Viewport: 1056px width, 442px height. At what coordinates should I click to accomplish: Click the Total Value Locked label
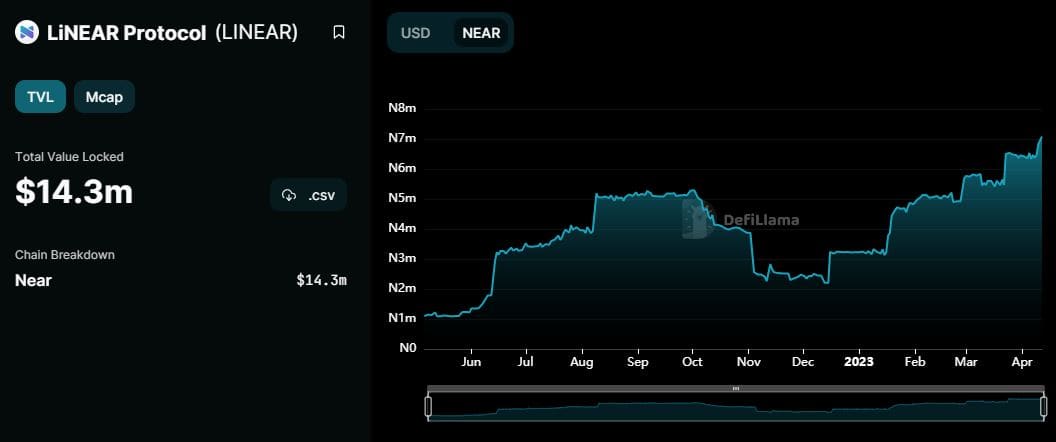coord(69,157)
